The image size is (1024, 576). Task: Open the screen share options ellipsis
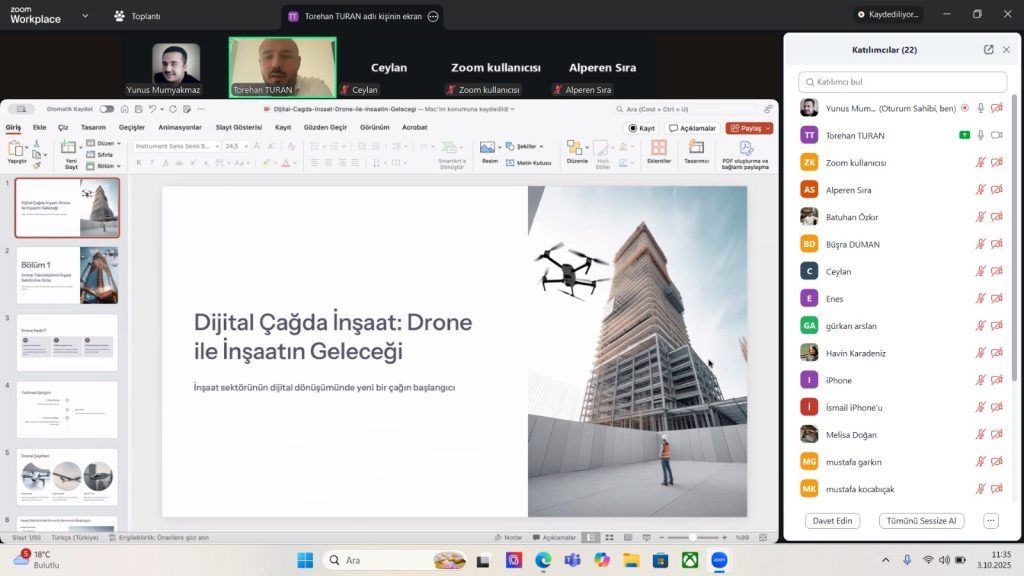point(433,17)
